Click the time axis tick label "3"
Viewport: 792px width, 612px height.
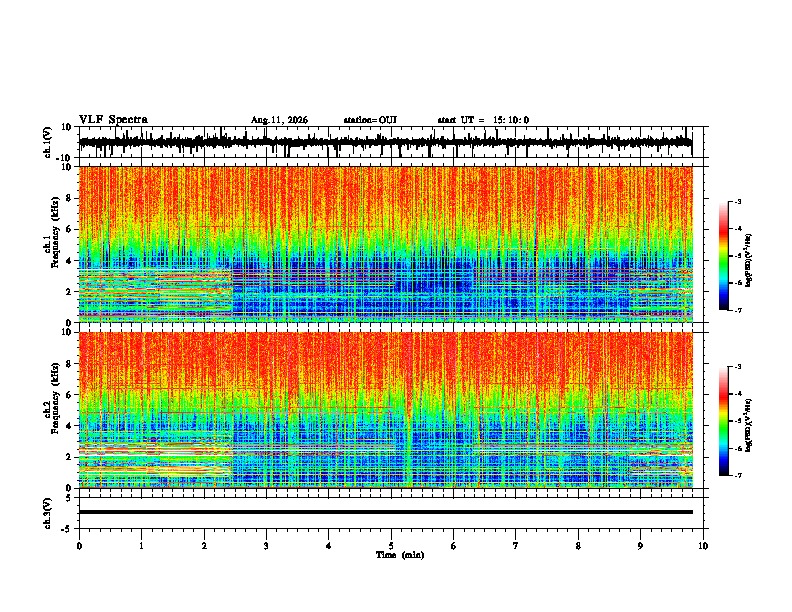[x=266, y=546]
